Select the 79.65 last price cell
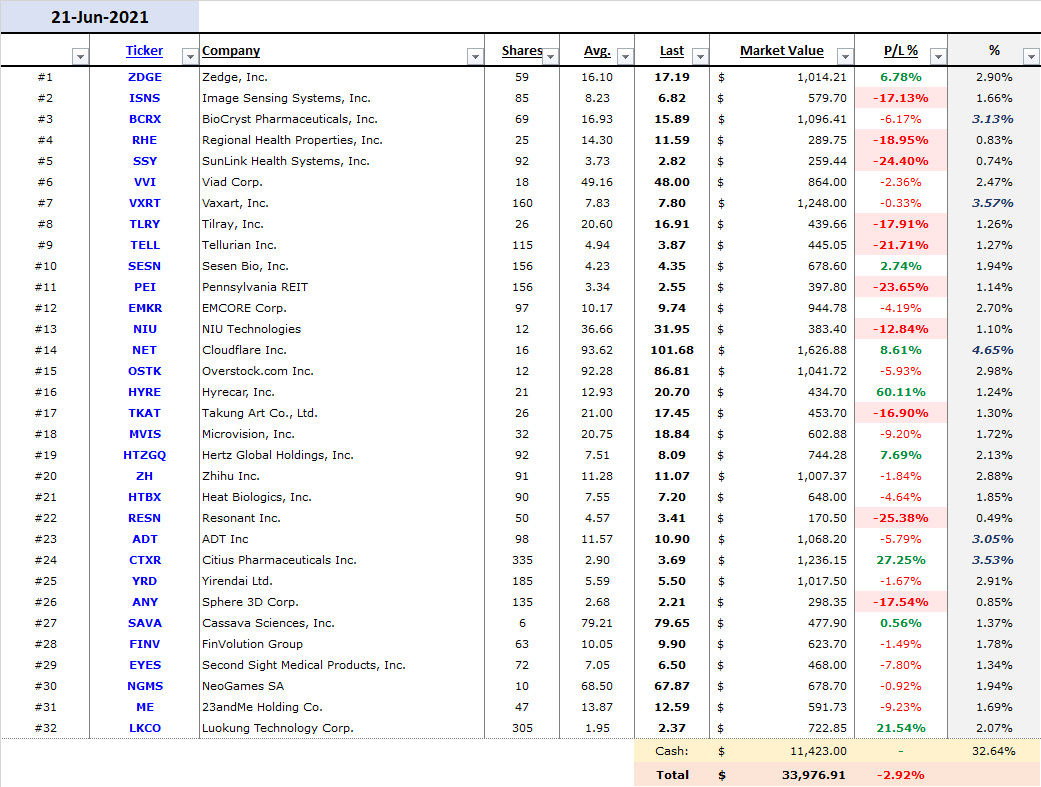 tap(672, 623)
